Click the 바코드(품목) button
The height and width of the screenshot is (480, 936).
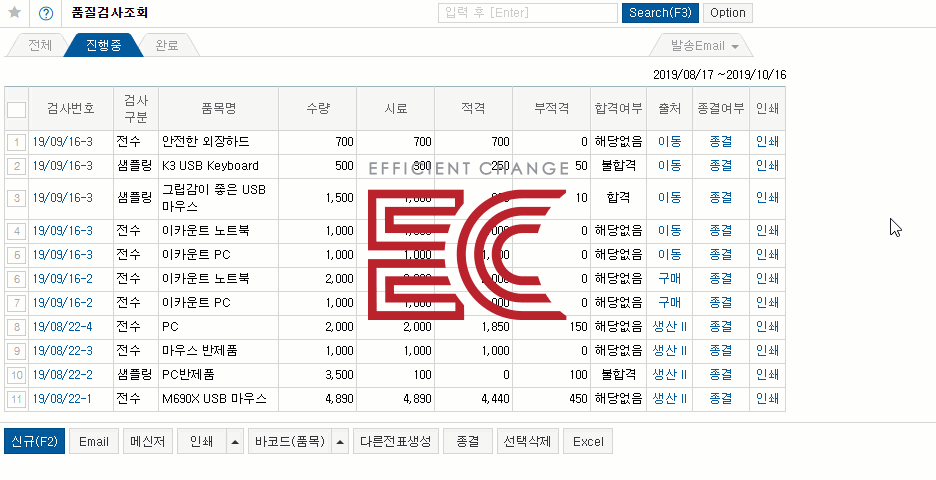click(x=290, y=442)
